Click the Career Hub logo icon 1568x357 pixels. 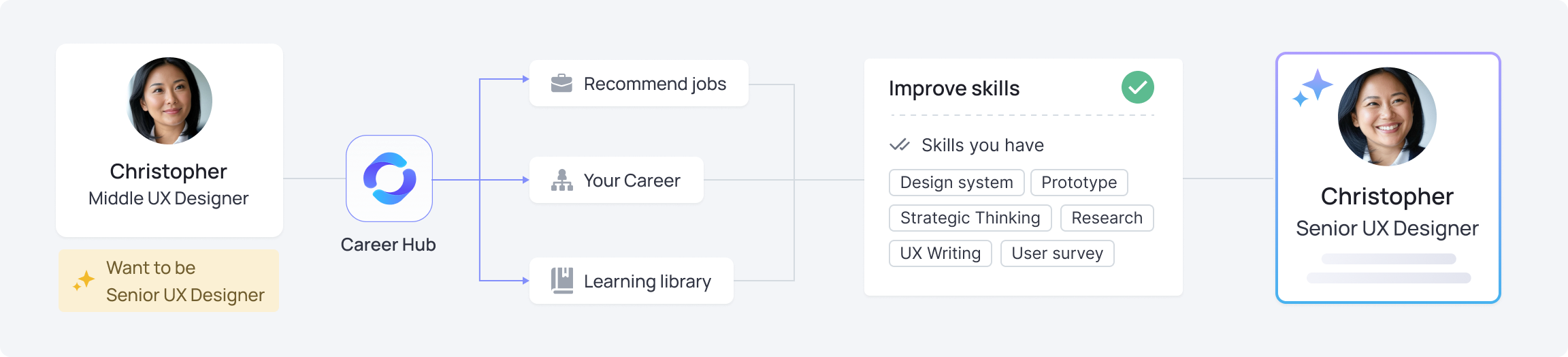pos(389,178)
